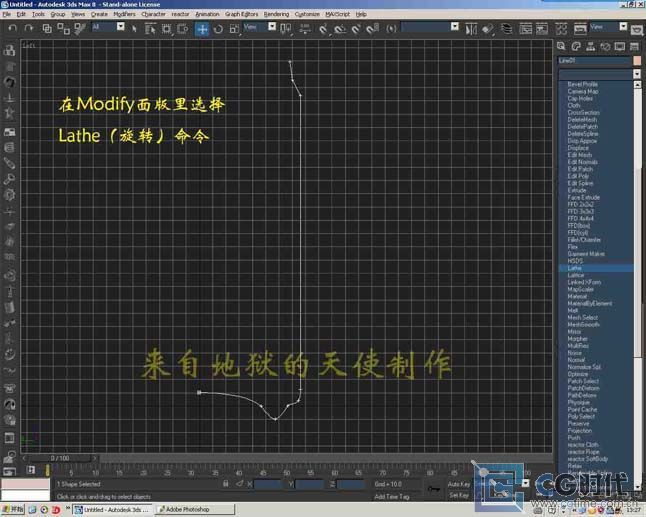
Task: Click the Mirror tool icon
Action: point(470,29)
